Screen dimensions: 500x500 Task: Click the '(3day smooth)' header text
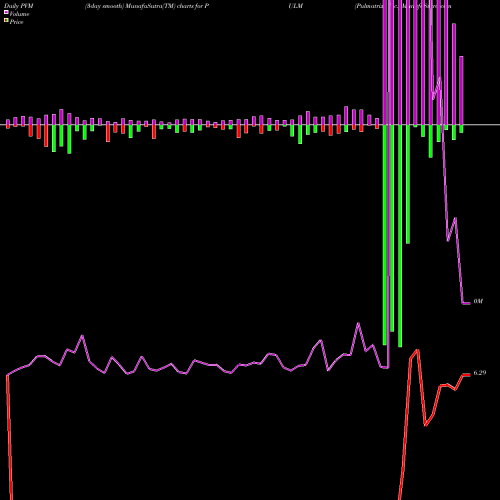(x=104, y=6)
